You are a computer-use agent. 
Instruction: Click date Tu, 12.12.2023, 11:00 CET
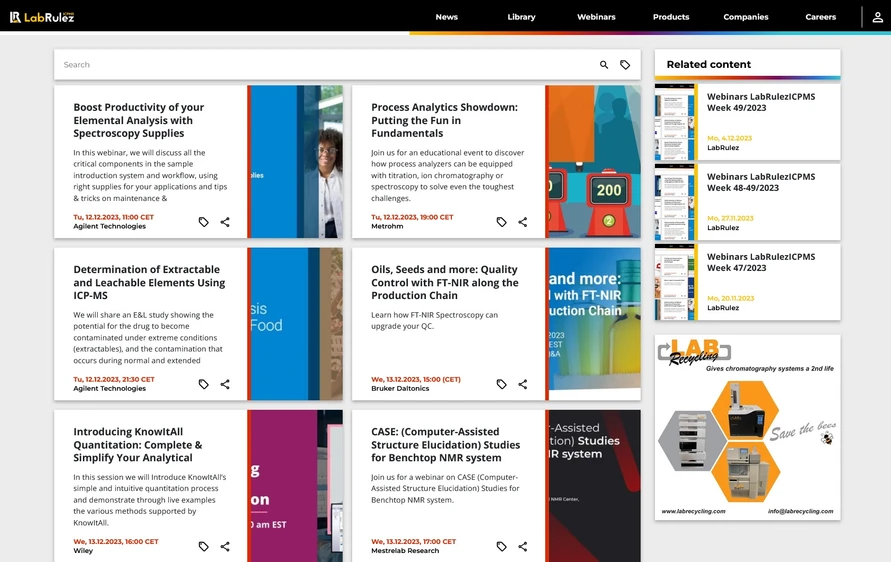tap(114, 217)
